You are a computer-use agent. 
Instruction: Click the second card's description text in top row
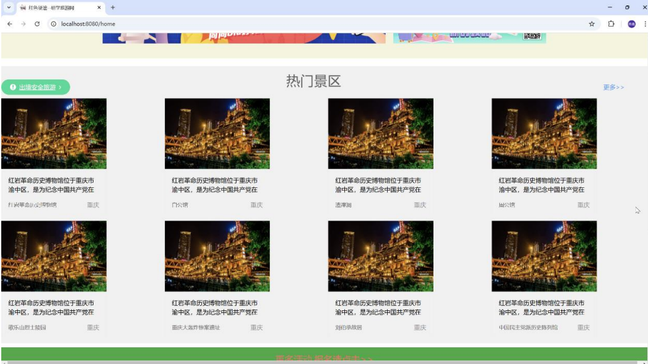point(214,185)
